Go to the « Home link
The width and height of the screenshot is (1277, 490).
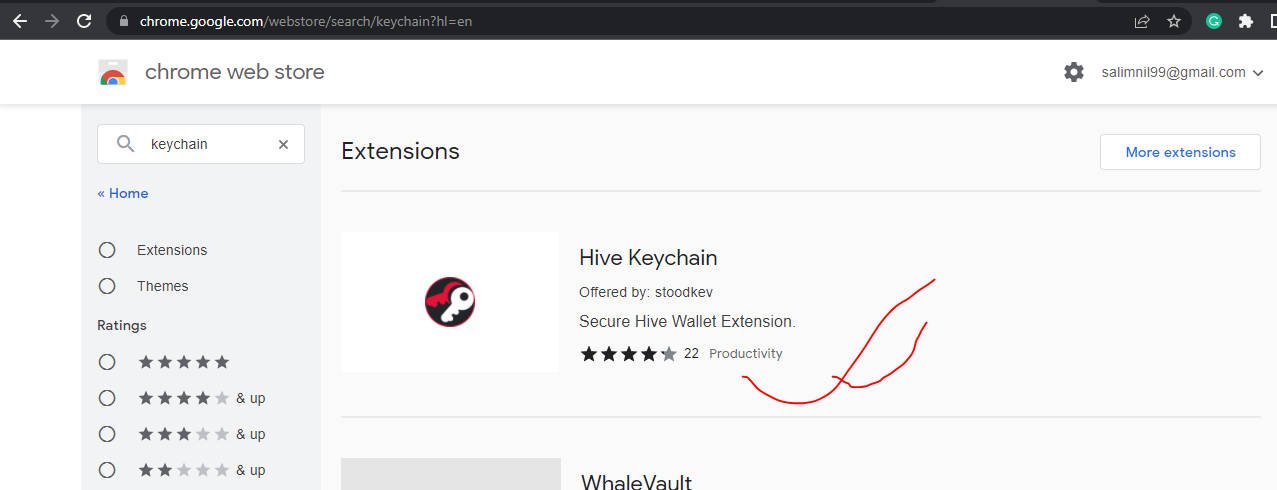click(122, 193)
